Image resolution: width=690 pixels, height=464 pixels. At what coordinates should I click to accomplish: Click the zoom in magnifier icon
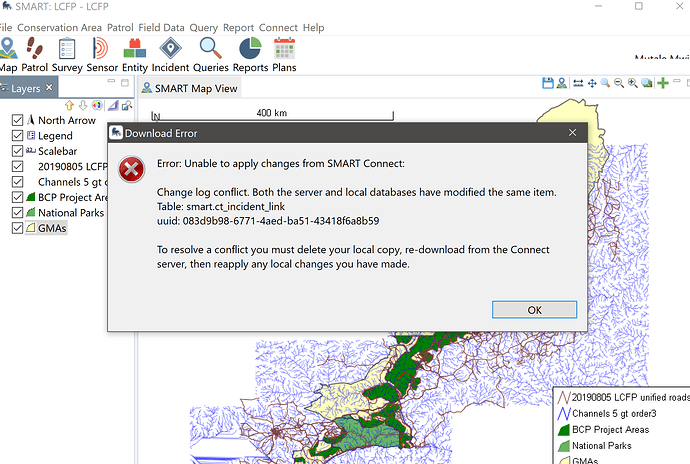[x=633, y=83]
